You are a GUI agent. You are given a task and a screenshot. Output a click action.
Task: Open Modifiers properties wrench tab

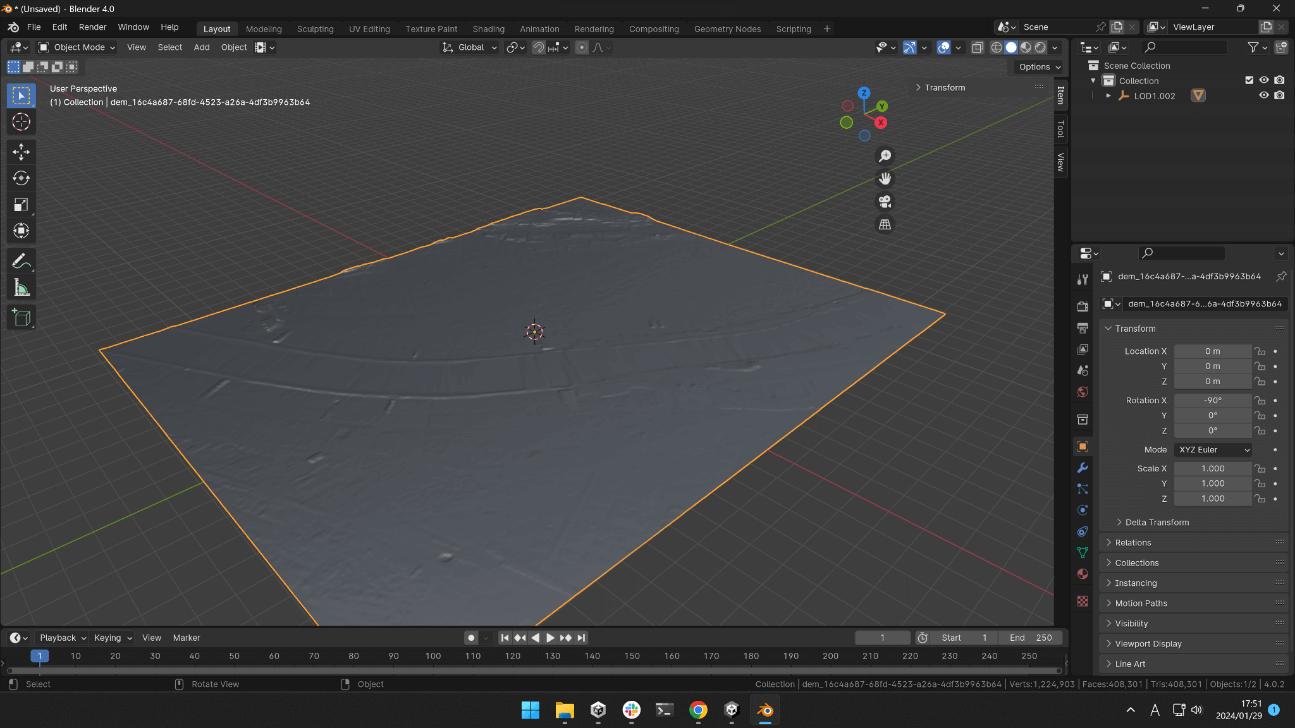(x=1082, y=468)
